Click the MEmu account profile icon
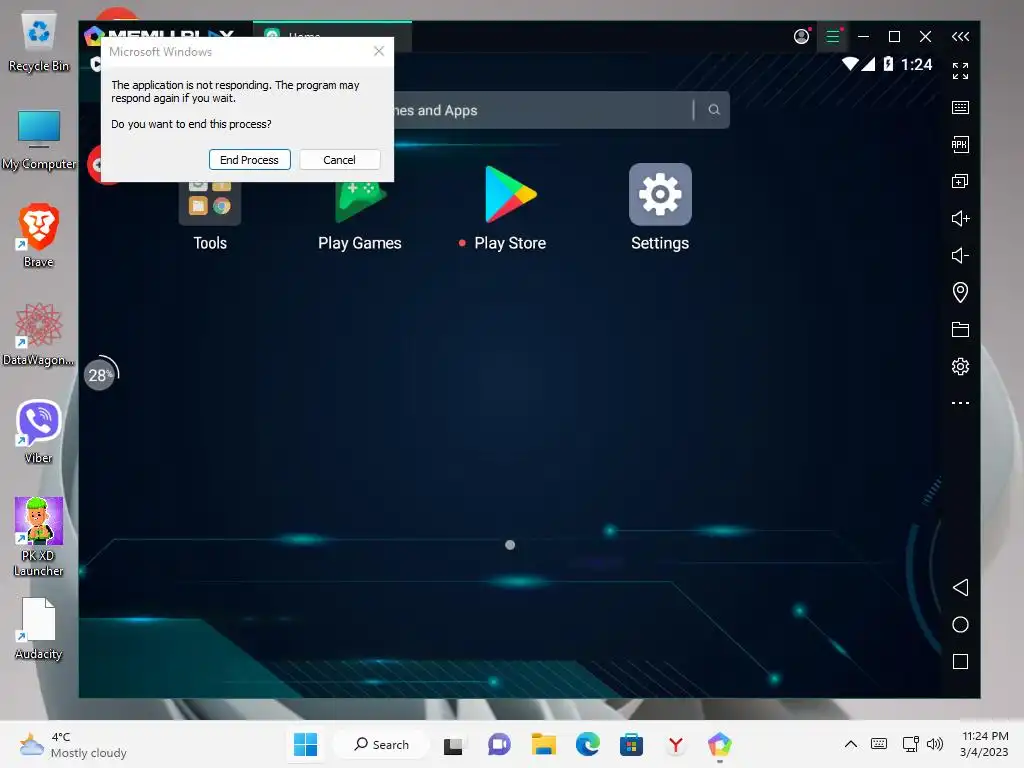Viewport: 1024px width, 768px height. pos(801,37)
